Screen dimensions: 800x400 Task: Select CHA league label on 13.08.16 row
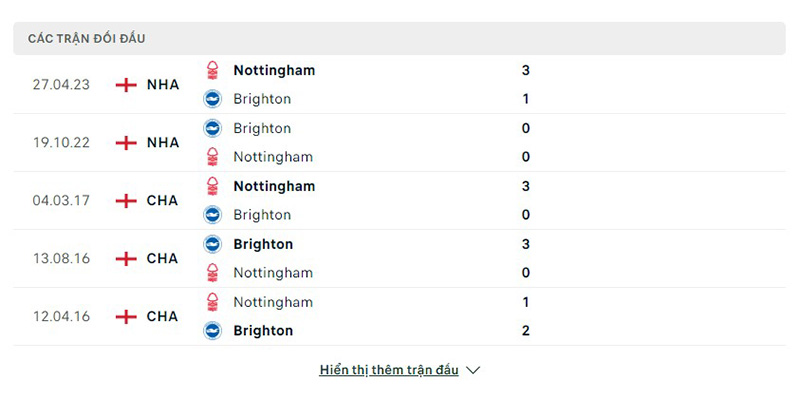162,259
